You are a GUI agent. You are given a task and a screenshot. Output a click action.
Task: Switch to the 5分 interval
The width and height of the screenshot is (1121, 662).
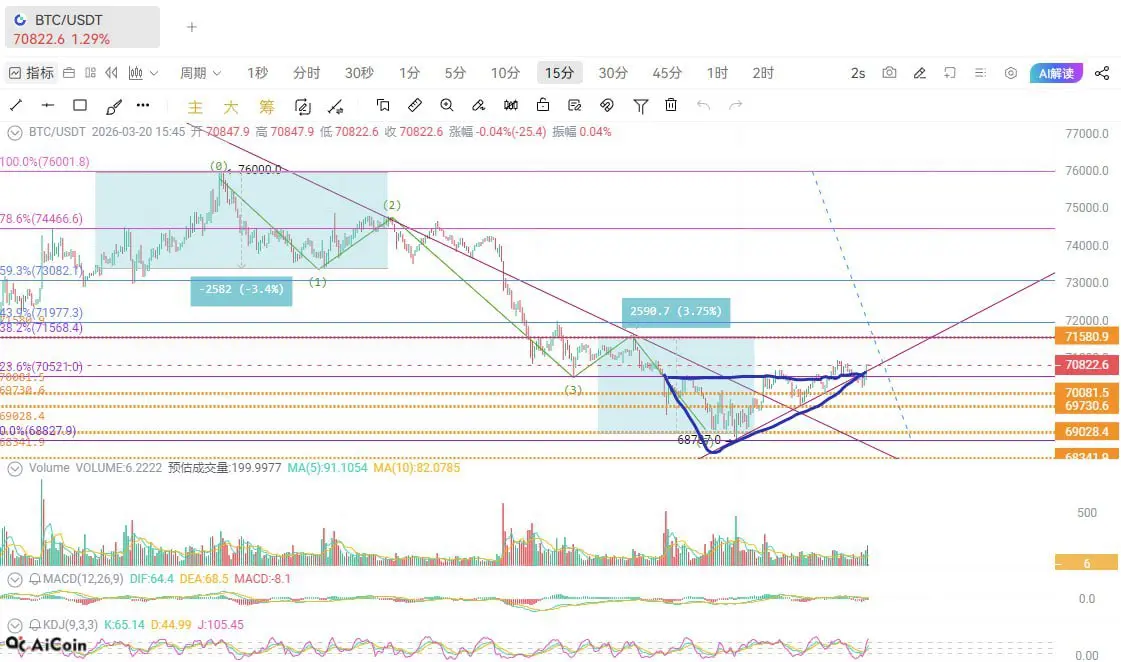pyautogui.click(x=455, y=73)
